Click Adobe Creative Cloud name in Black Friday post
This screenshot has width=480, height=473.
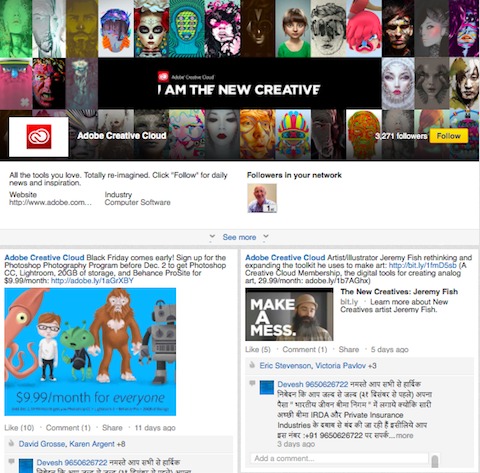pyautogui.click(x=44, y=258)
